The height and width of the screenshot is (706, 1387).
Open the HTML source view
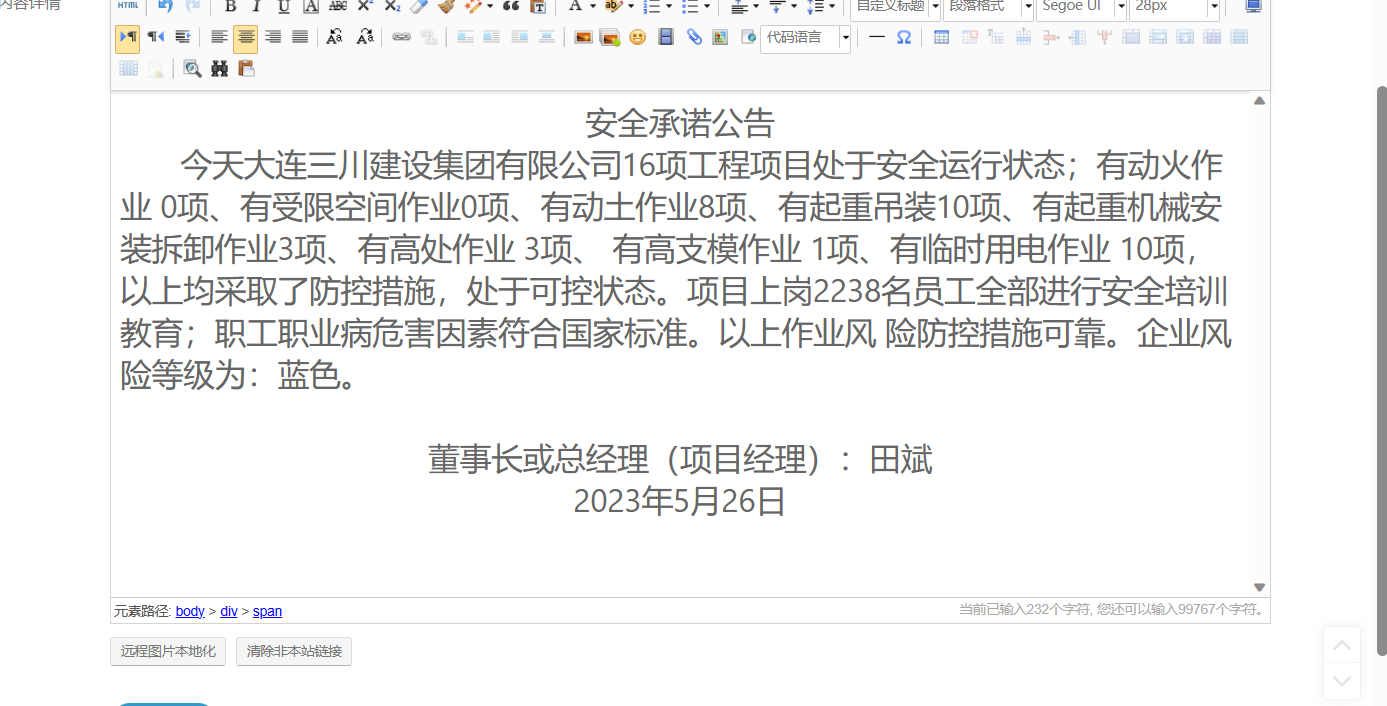click(127, 6)
